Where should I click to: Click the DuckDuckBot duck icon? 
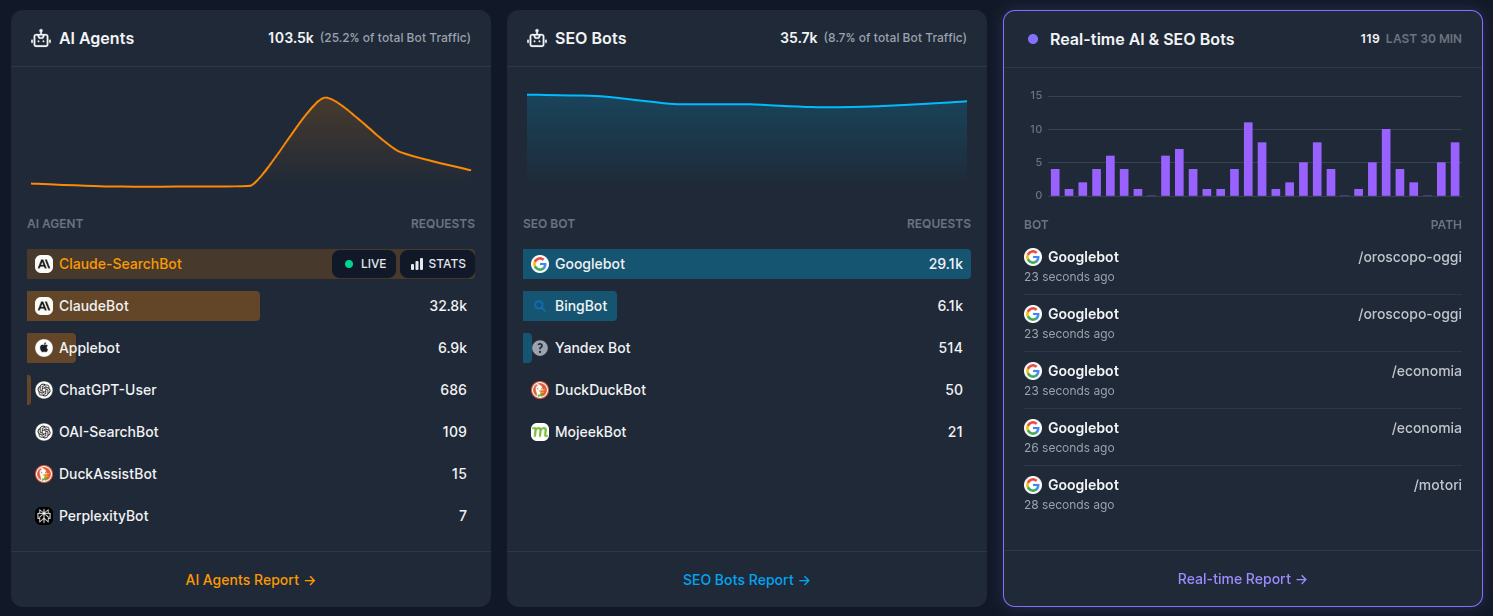point(540,390)
